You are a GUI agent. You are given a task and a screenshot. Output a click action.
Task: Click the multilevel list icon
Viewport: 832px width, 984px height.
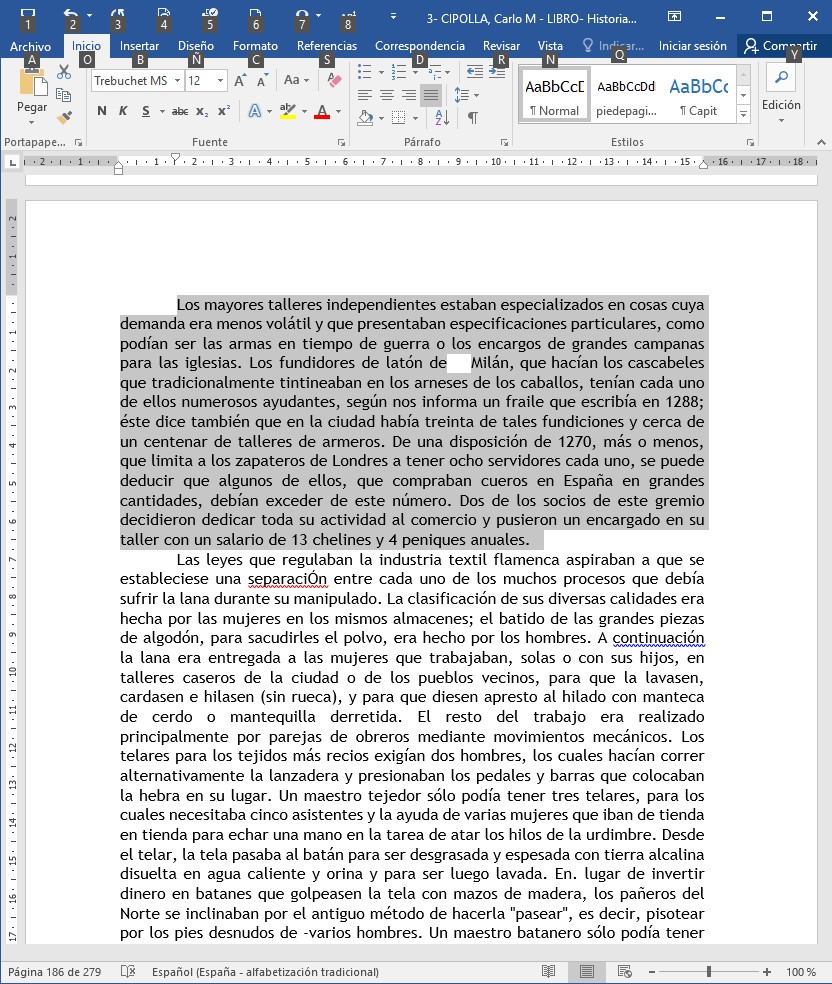(434, 72)
